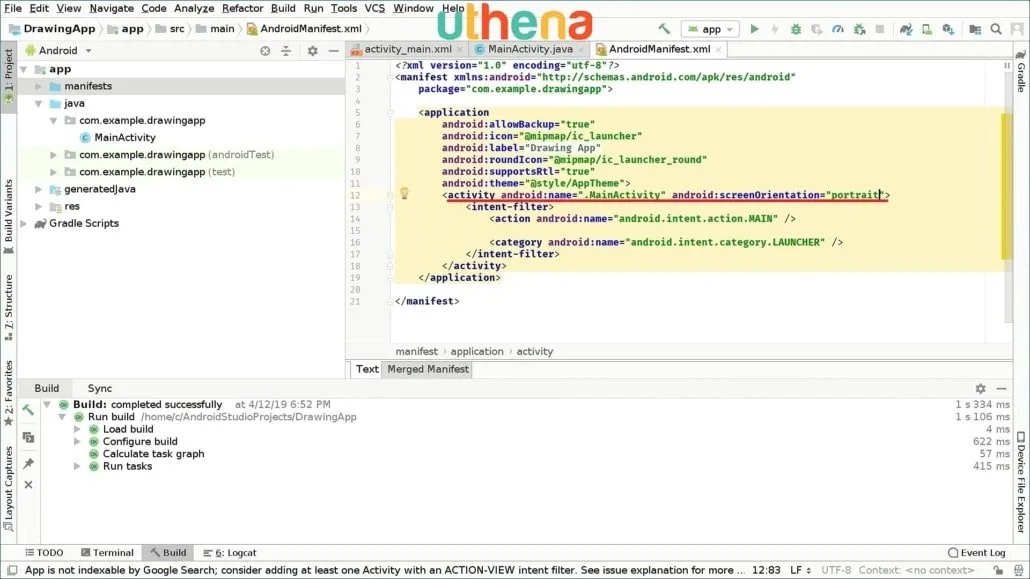Open the Gradle side panel
Viewport: 1030px width, 579px height.
point(1021,71)
